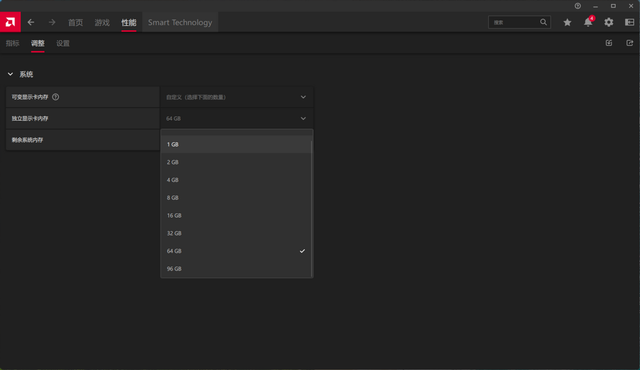Click the import profile icon in the sub-toolbar

pos(609,43)
